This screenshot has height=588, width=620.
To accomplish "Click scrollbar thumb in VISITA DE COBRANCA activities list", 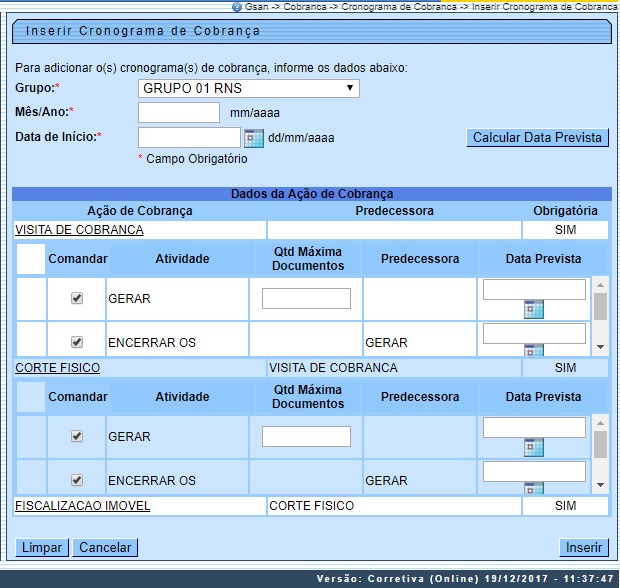I will pos(600,306).
